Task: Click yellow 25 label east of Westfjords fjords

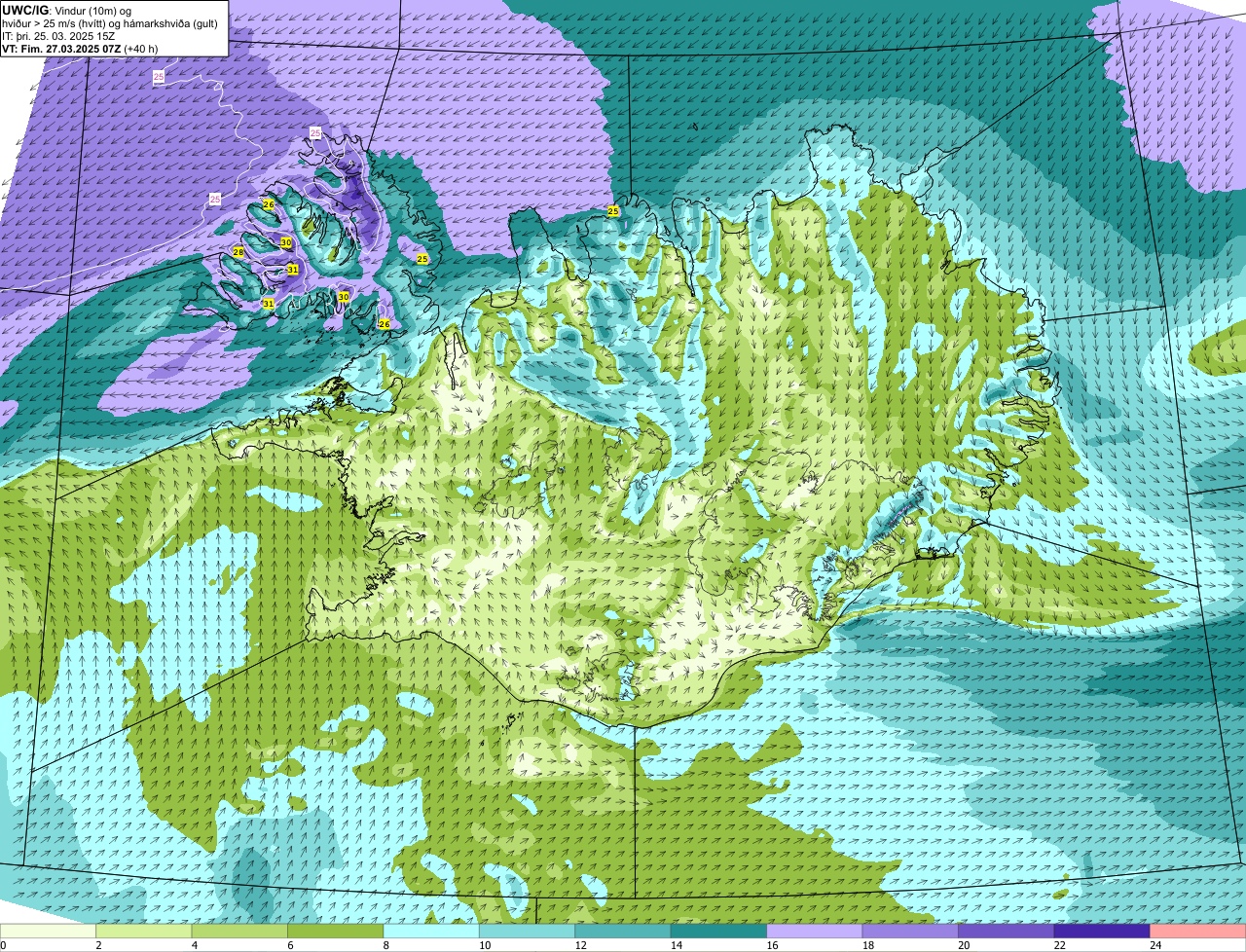Action: tap(421, 259)
